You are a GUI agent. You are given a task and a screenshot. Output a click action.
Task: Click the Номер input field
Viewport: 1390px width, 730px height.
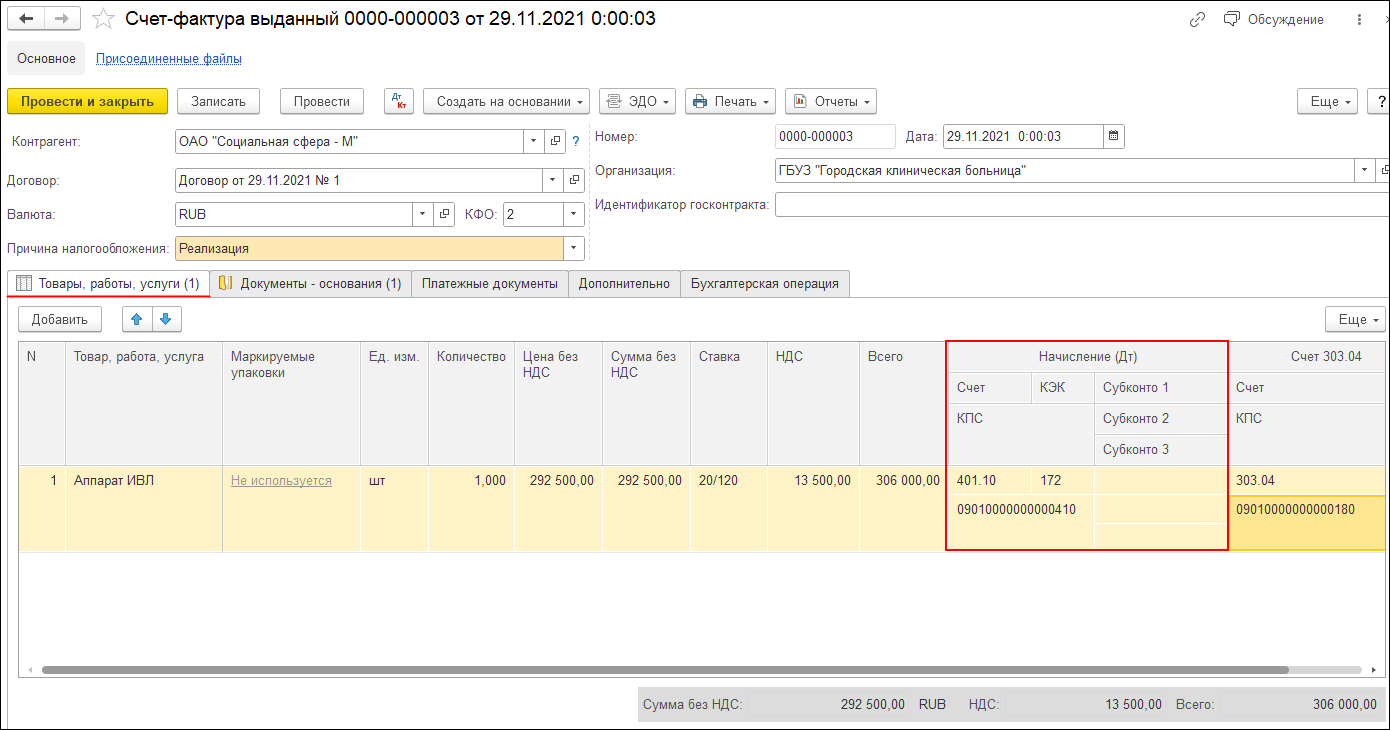(835, 136)
